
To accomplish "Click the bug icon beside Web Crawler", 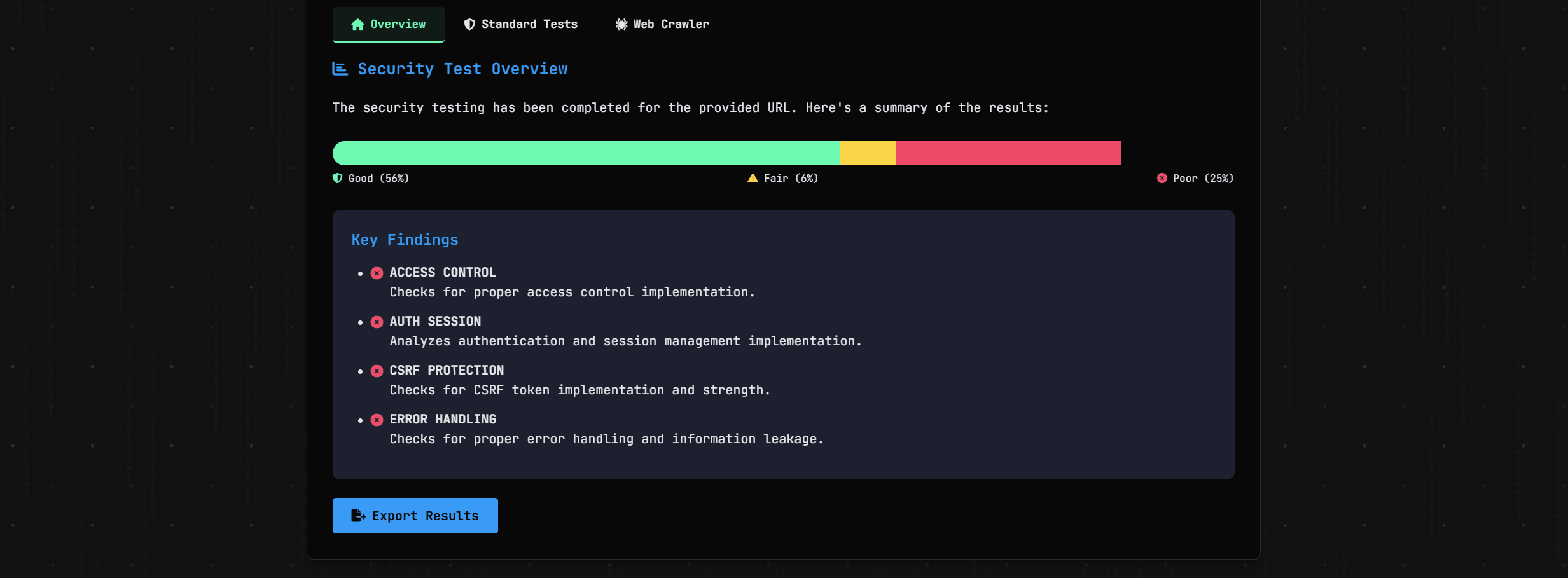I will pyautogui.click(x=621, y=24).
